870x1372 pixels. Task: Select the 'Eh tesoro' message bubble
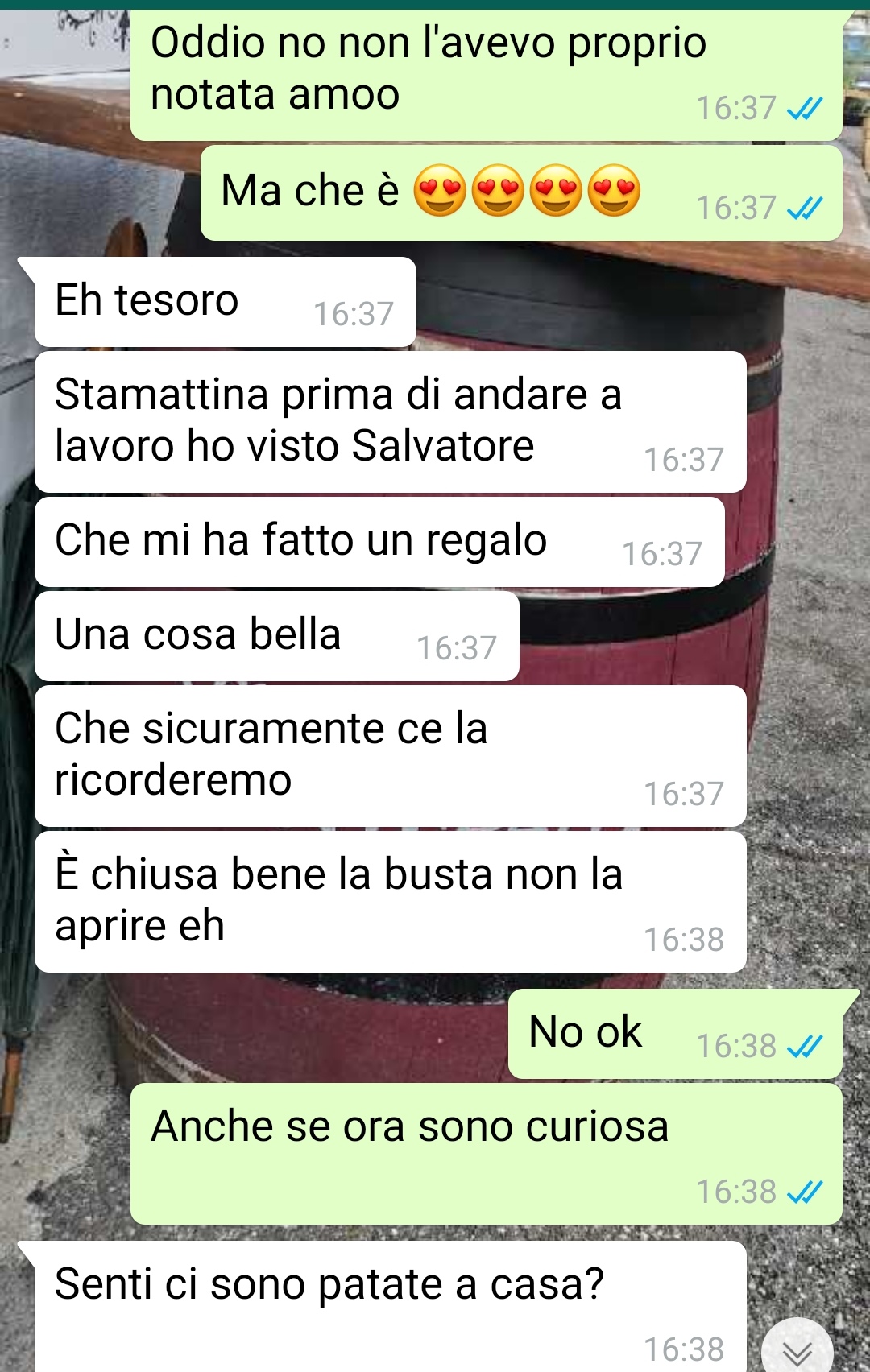click(225, 302)
